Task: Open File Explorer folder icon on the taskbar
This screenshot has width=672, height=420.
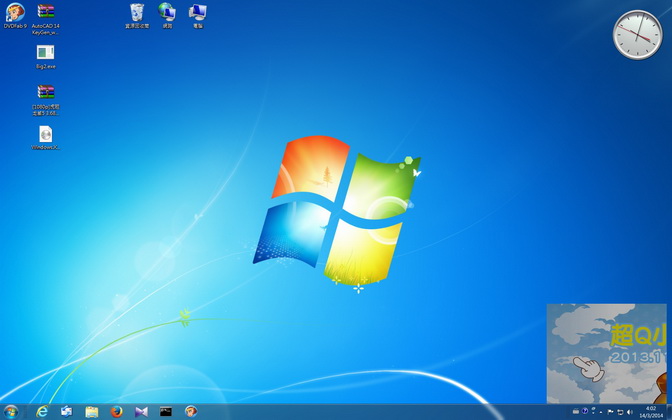Action: (x=92, y=412)
